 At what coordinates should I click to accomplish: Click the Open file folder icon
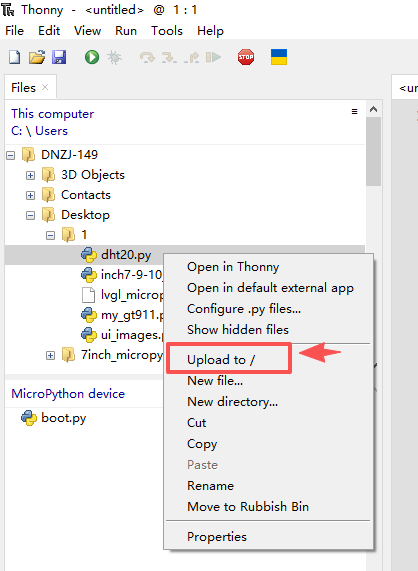pyautogui.click(x=37, y=57)
